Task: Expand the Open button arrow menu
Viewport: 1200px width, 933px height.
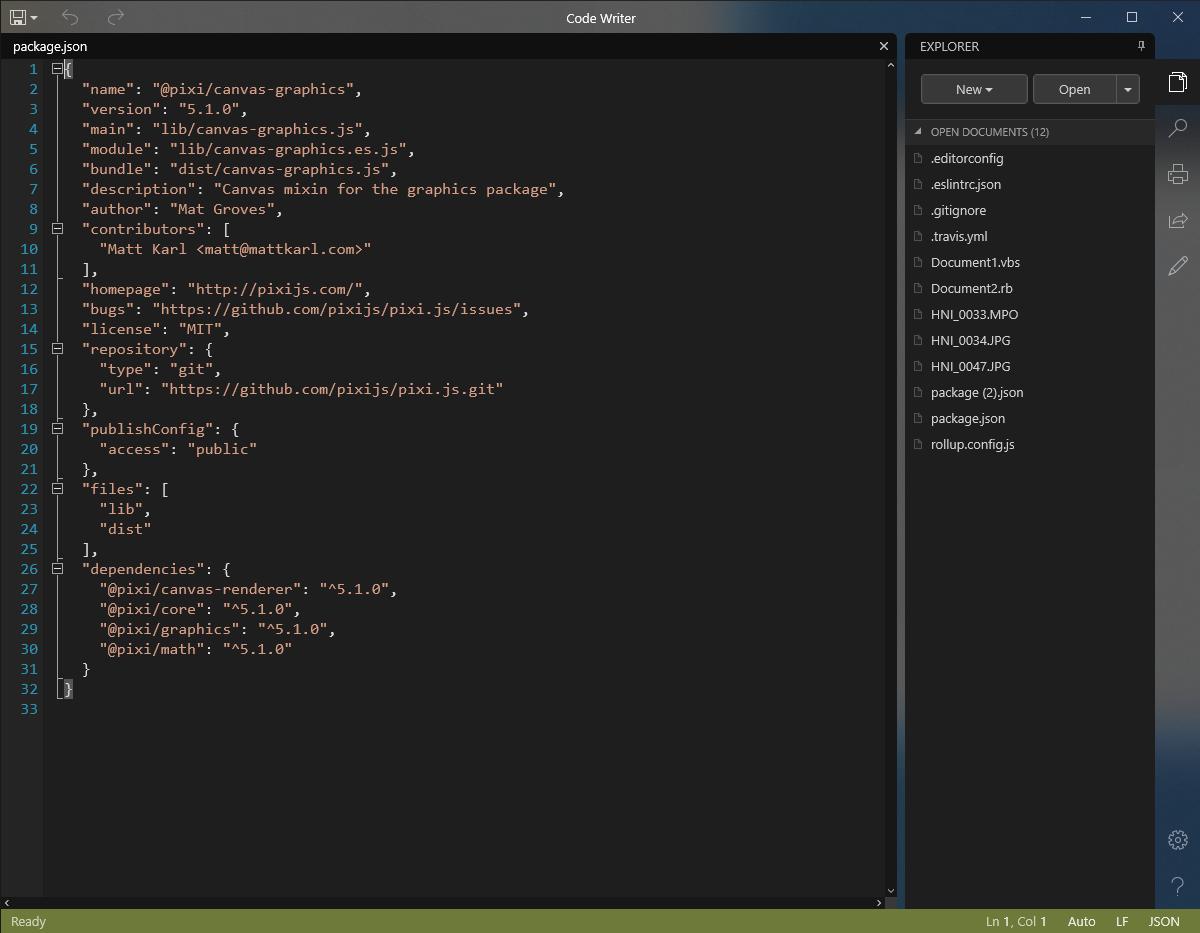Action: click(x=1128, y=89)
